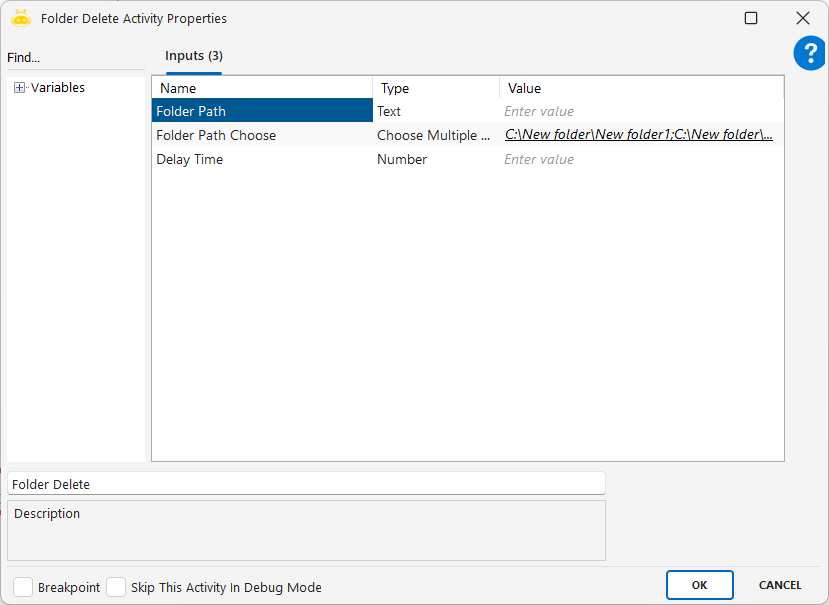Click the Value column header
The height and width of the screenshot is (605, 829).
pyautogui.click(x=640, y=88)
